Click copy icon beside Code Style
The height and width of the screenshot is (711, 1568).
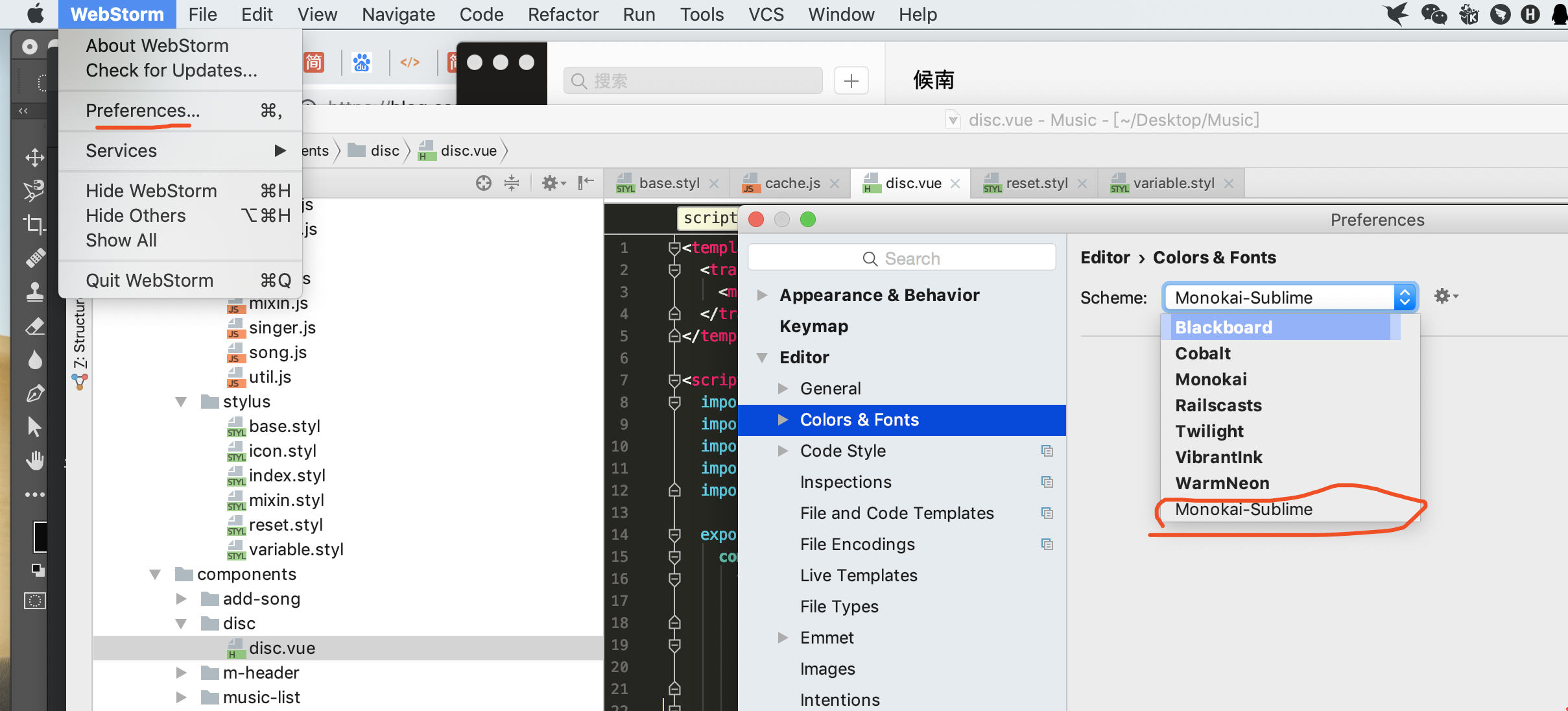coord(1047,451)
